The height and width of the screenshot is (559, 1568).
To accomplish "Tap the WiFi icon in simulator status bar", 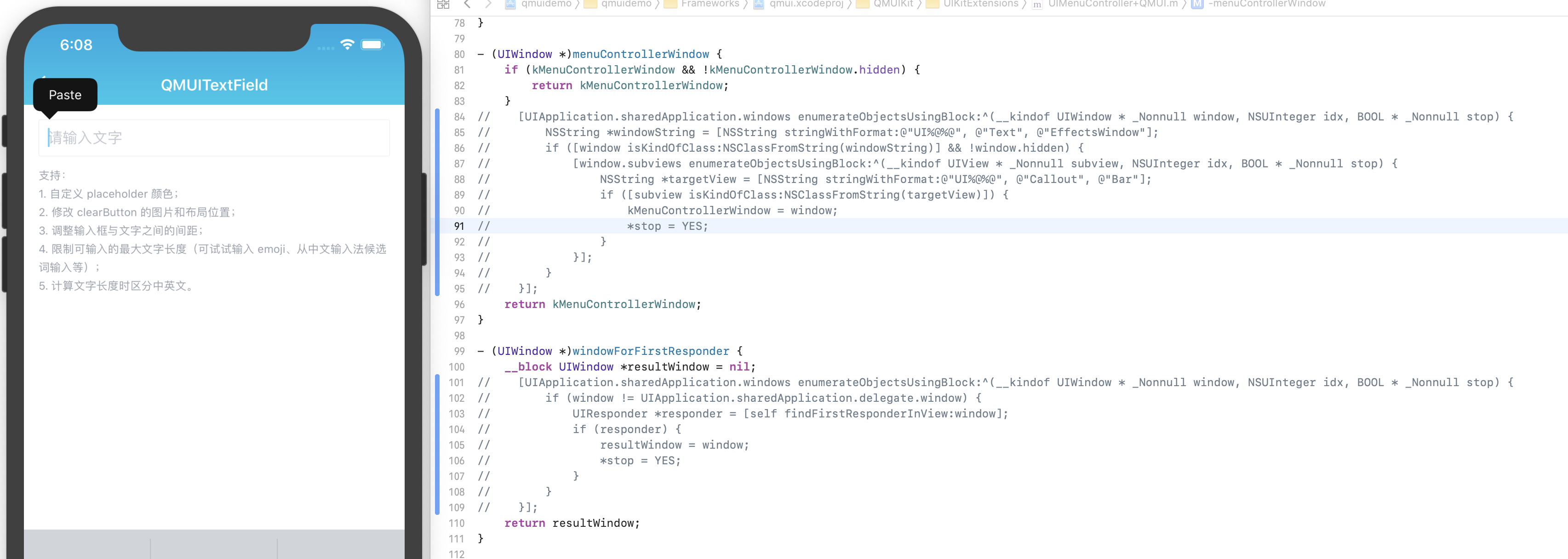I will tap(347, 45).
